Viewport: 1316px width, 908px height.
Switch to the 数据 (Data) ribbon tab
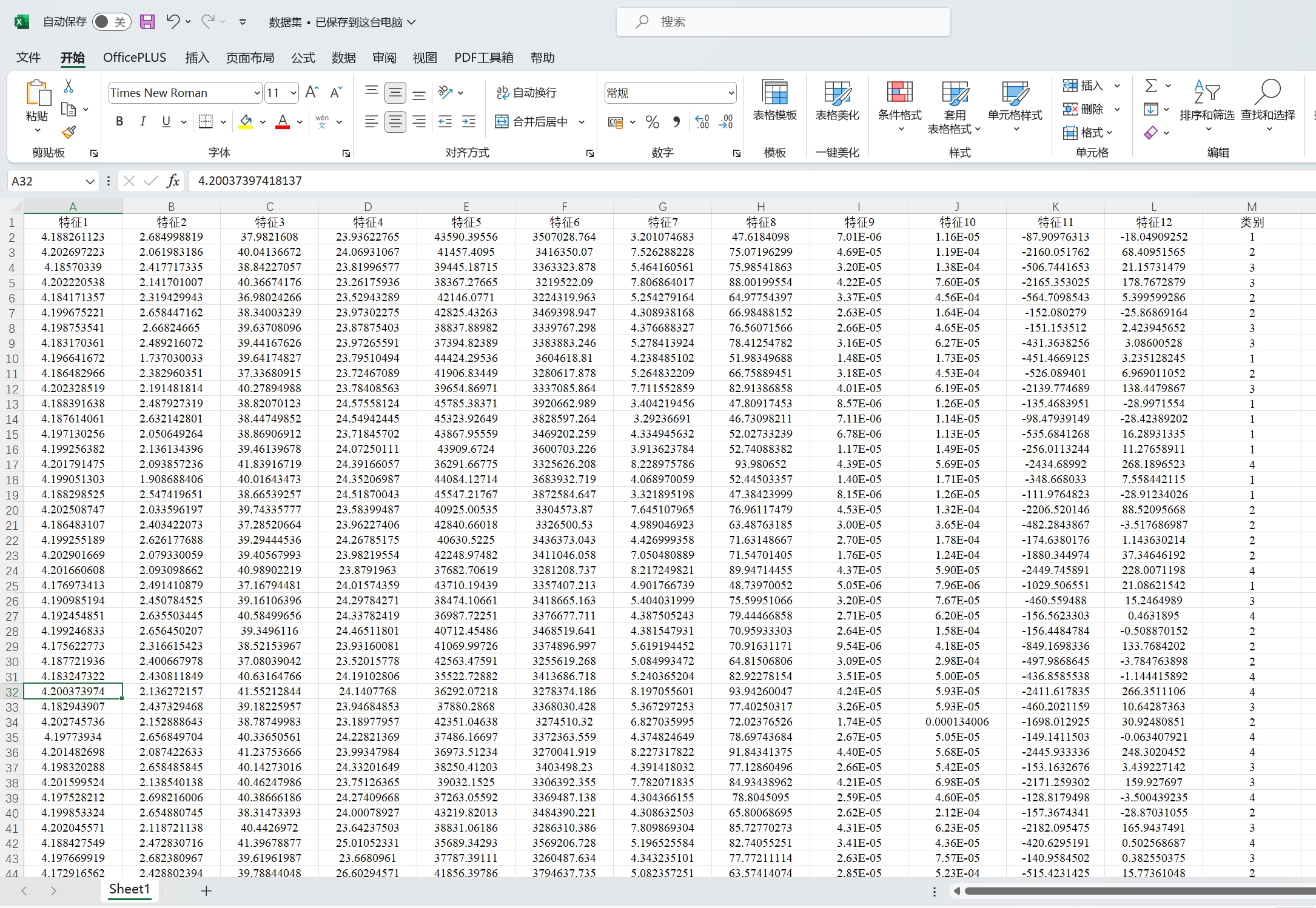click(343, 58)
